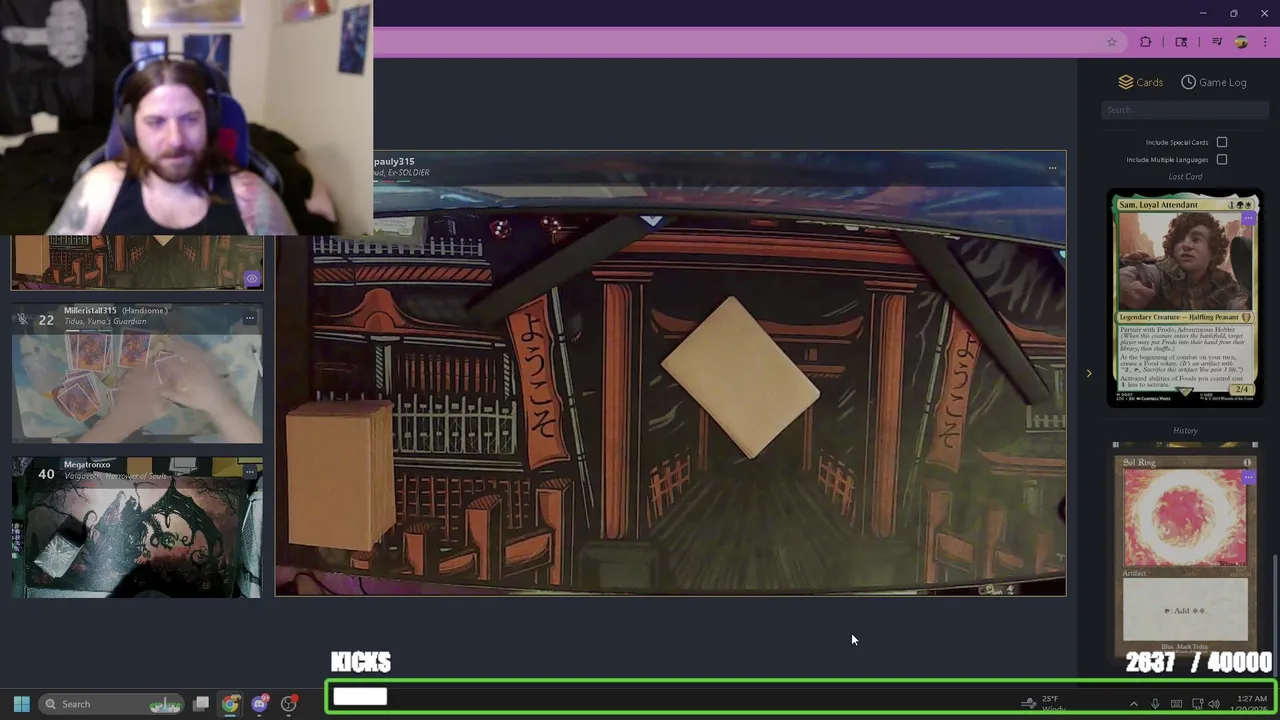This screenshot has width=1280, height=720.
Task: Adjust Milleristall315's life total 22
Action: (x=46, y=320)
